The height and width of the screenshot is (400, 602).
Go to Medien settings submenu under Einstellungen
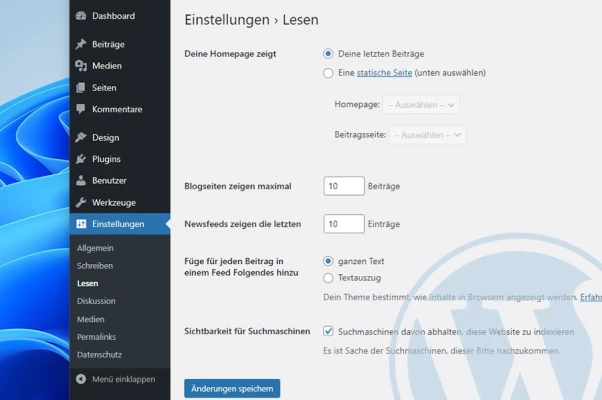(x=91, y=319)
